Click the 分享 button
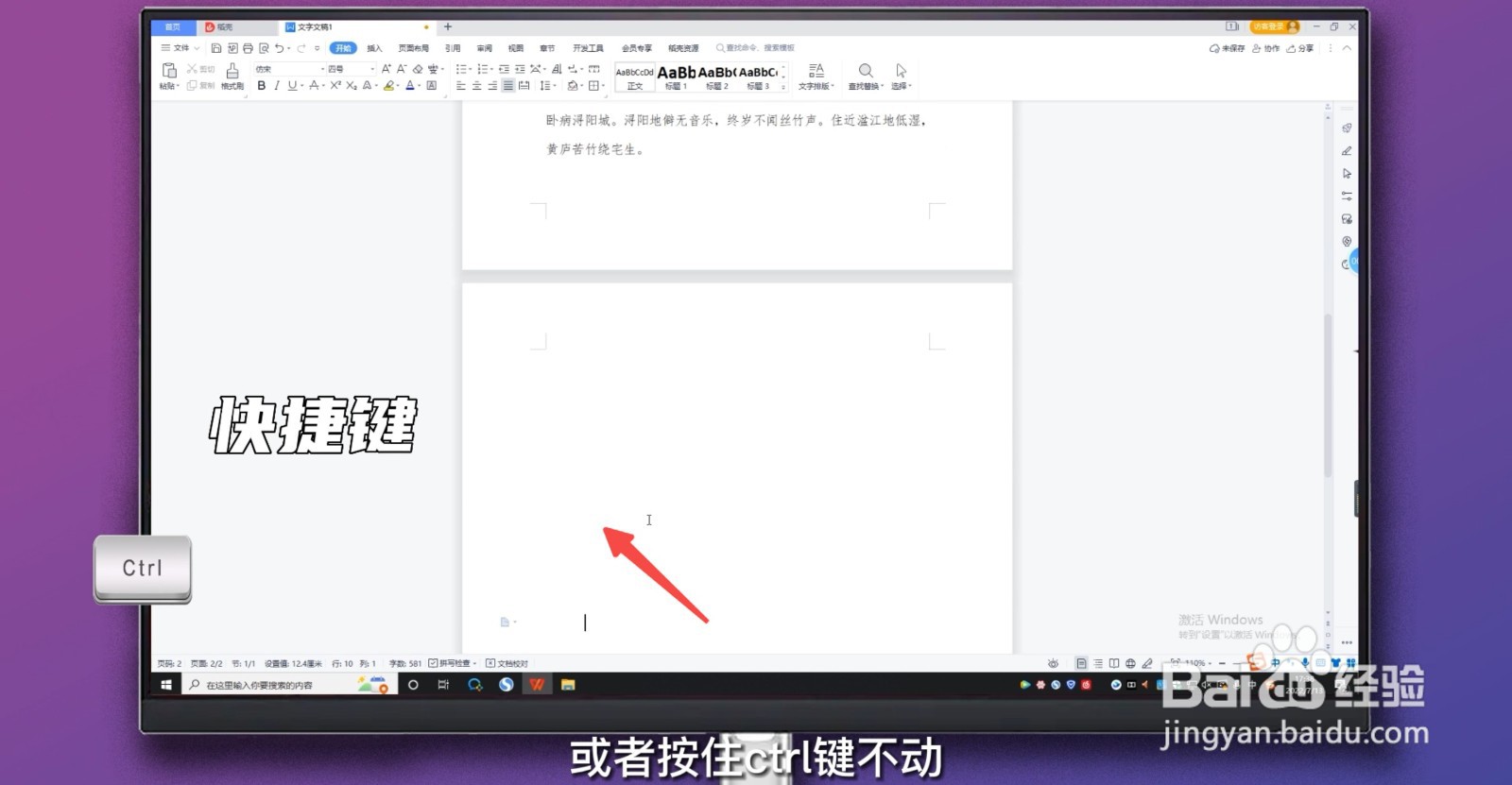This screenshot has height=785, width=1512. (x=1299, y=48)
